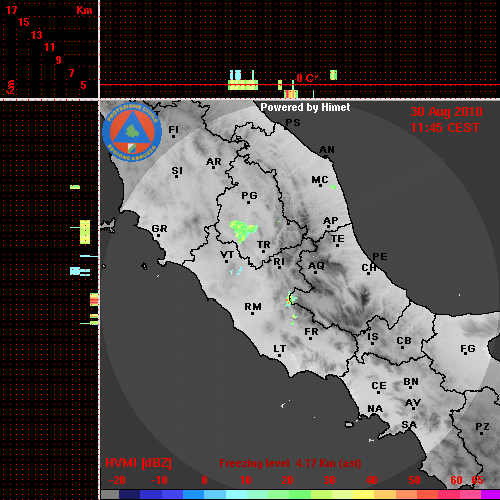Click the PE city label
The height and width of the screenshot is (500, 500).
[380, 256]
